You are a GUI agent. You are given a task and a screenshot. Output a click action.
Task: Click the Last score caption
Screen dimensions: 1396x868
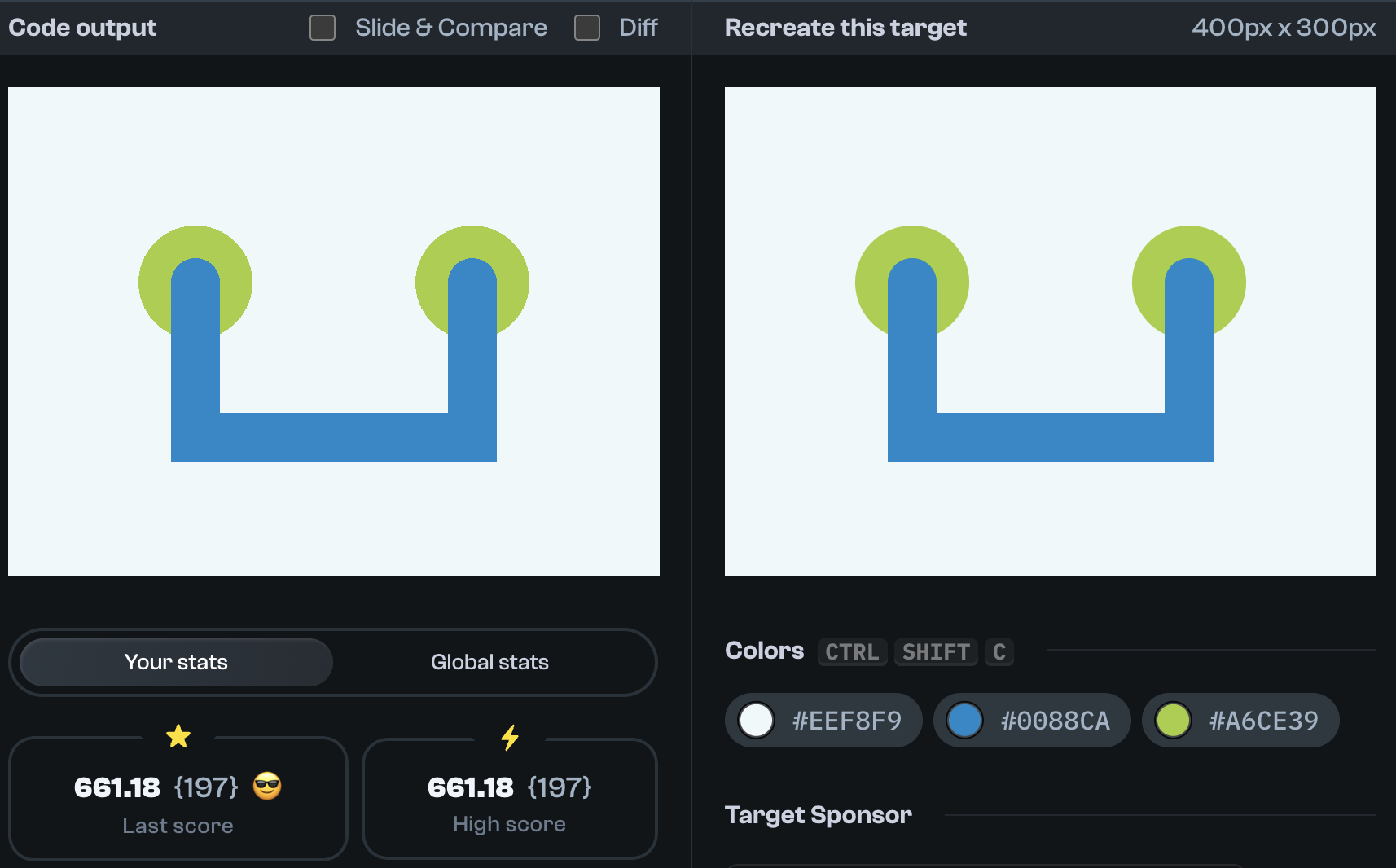(x=178, y=826)
